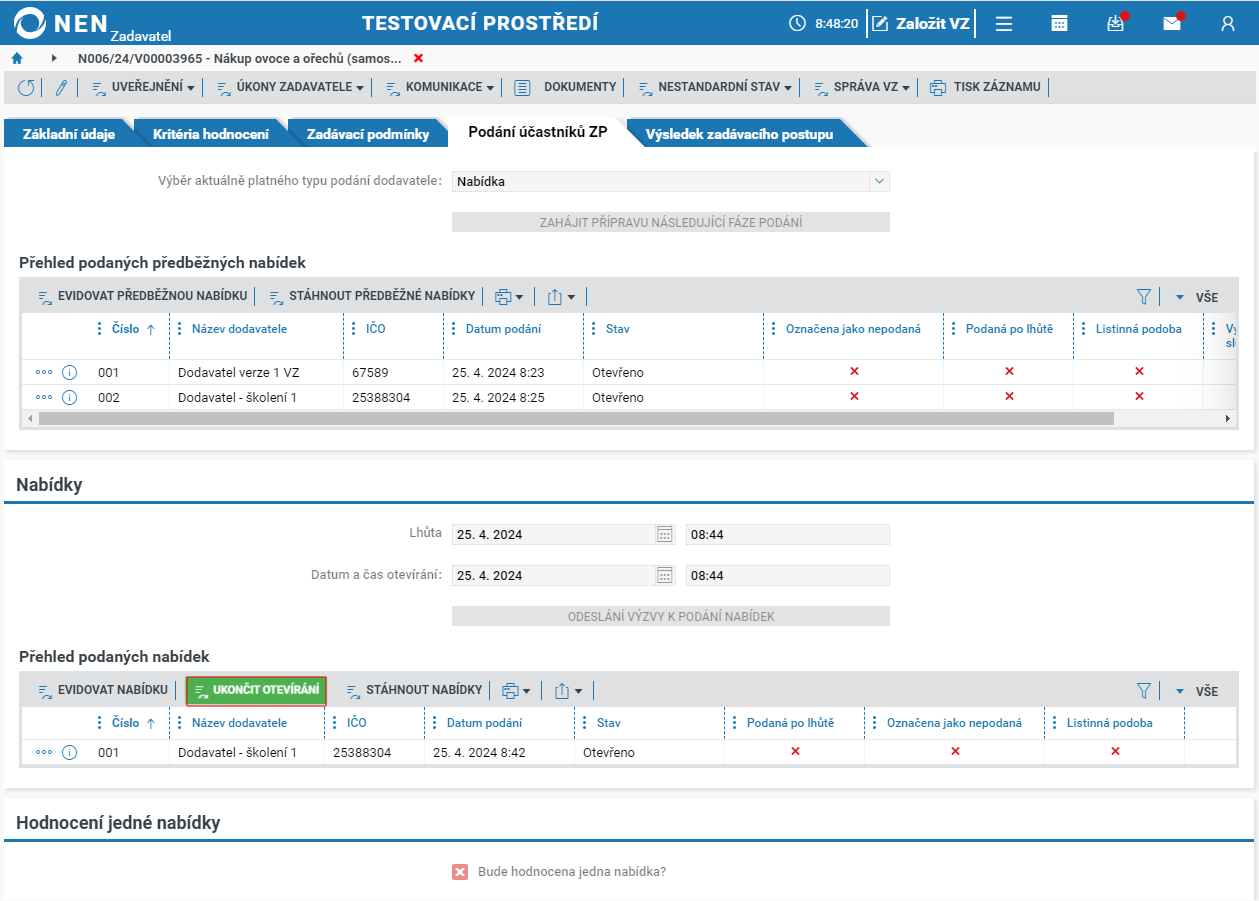Viewport: 1259px width, 901px height.
Task: Open the Uveřejnění menu
Action: coord(143,87)
